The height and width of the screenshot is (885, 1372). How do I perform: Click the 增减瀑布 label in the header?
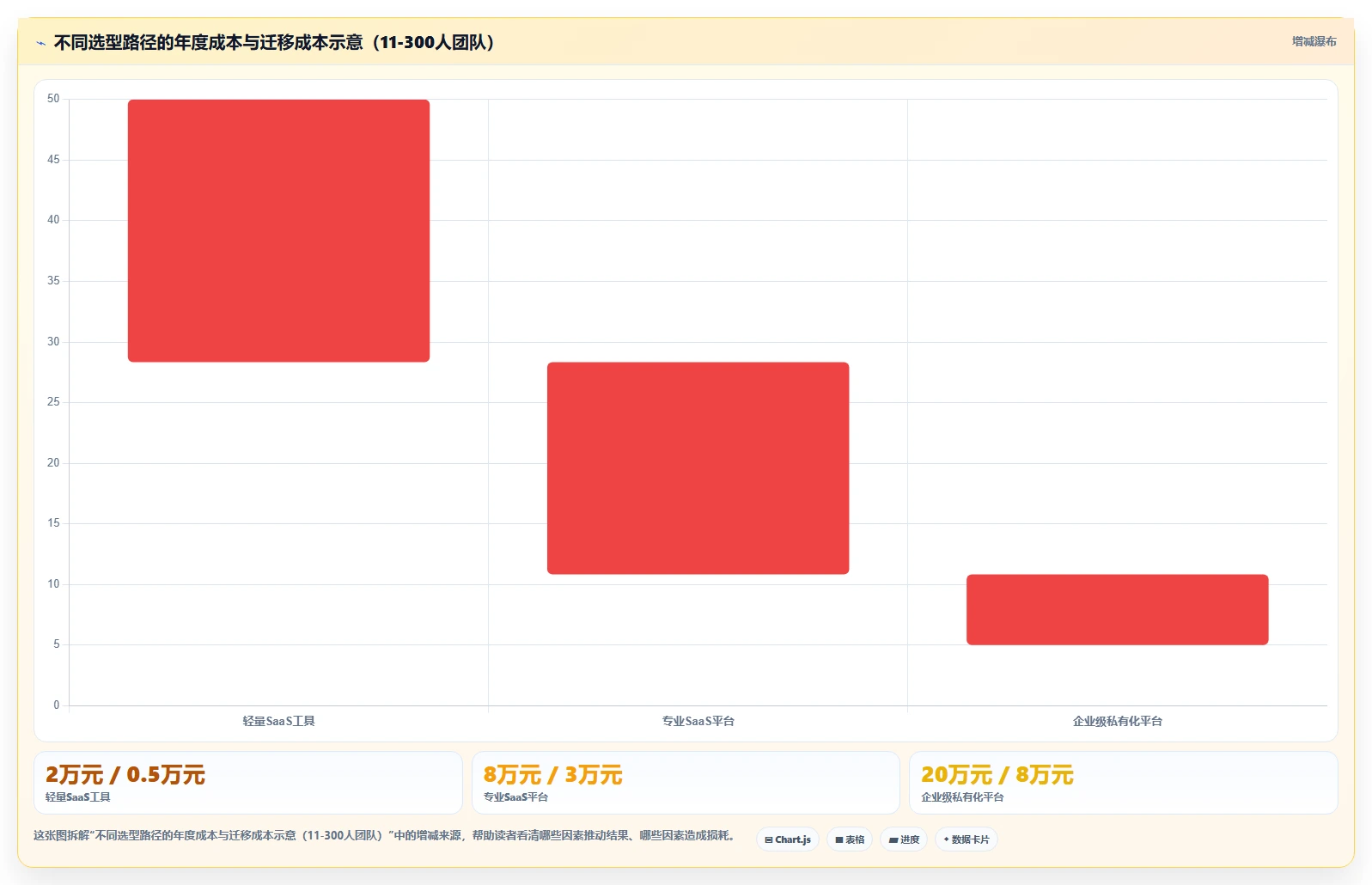coord(1314,41)
